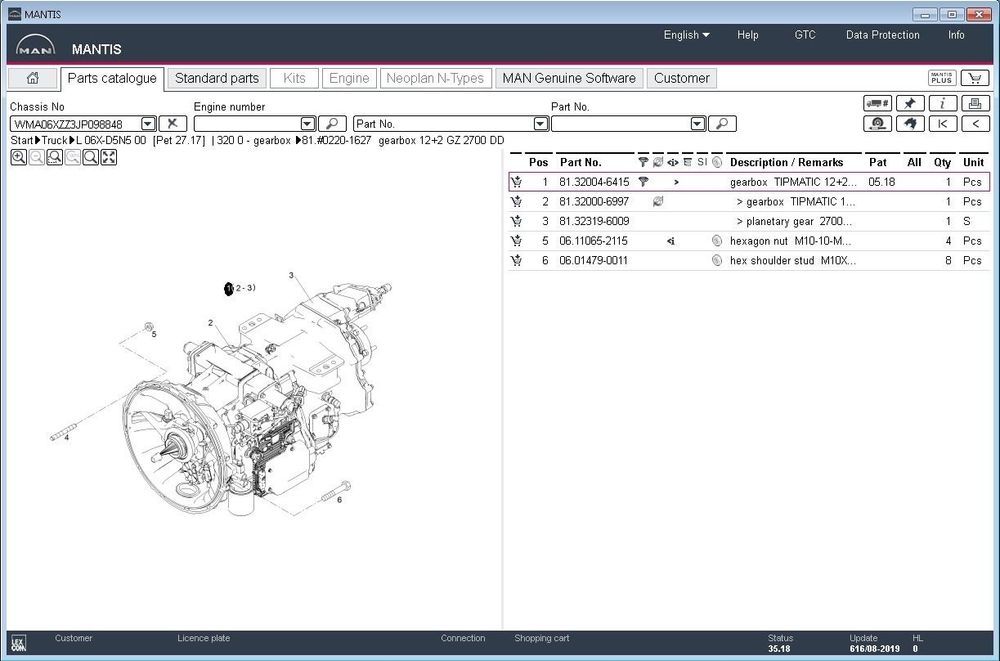Search by part number magnifier button
The height and width of the screenshot is (661, 1000).
click(x=722, y=124)
